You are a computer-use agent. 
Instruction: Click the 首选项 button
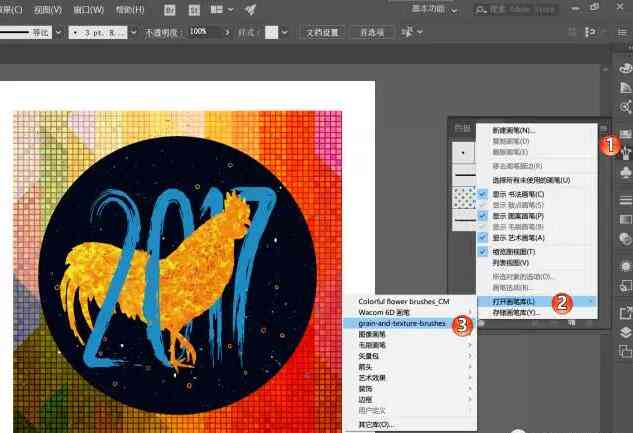[x=372, y=32]
